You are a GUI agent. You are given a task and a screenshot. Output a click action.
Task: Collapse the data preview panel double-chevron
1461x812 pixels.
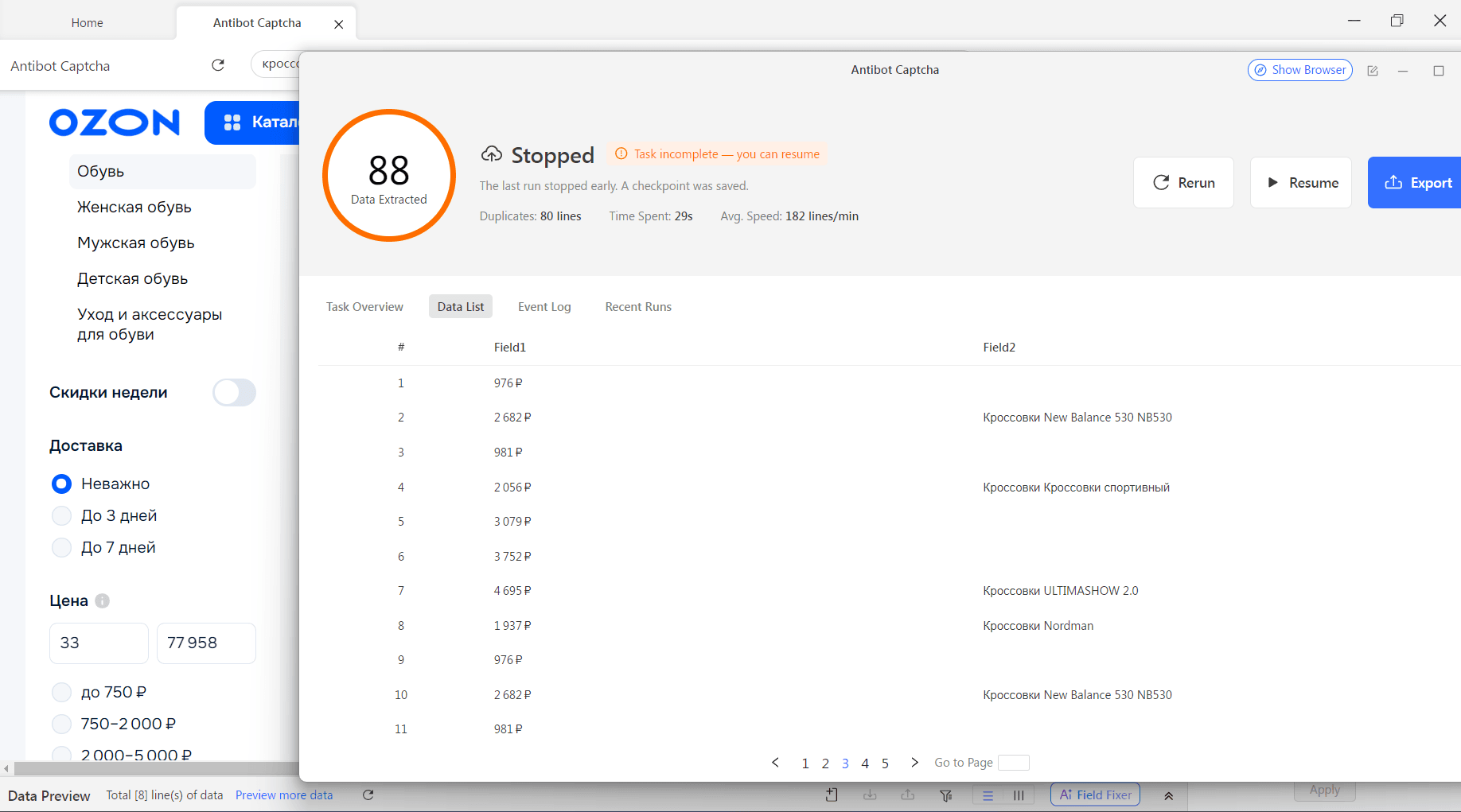pyautogui.click(x=1169, y=795)
